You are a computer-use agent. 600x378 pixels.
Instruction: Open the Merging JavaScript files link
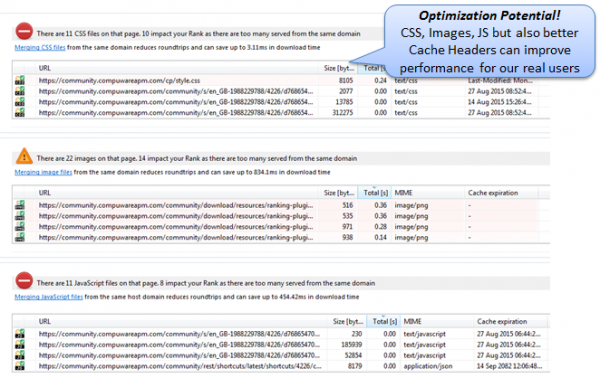pyautogui.click(x=49, y=297)
